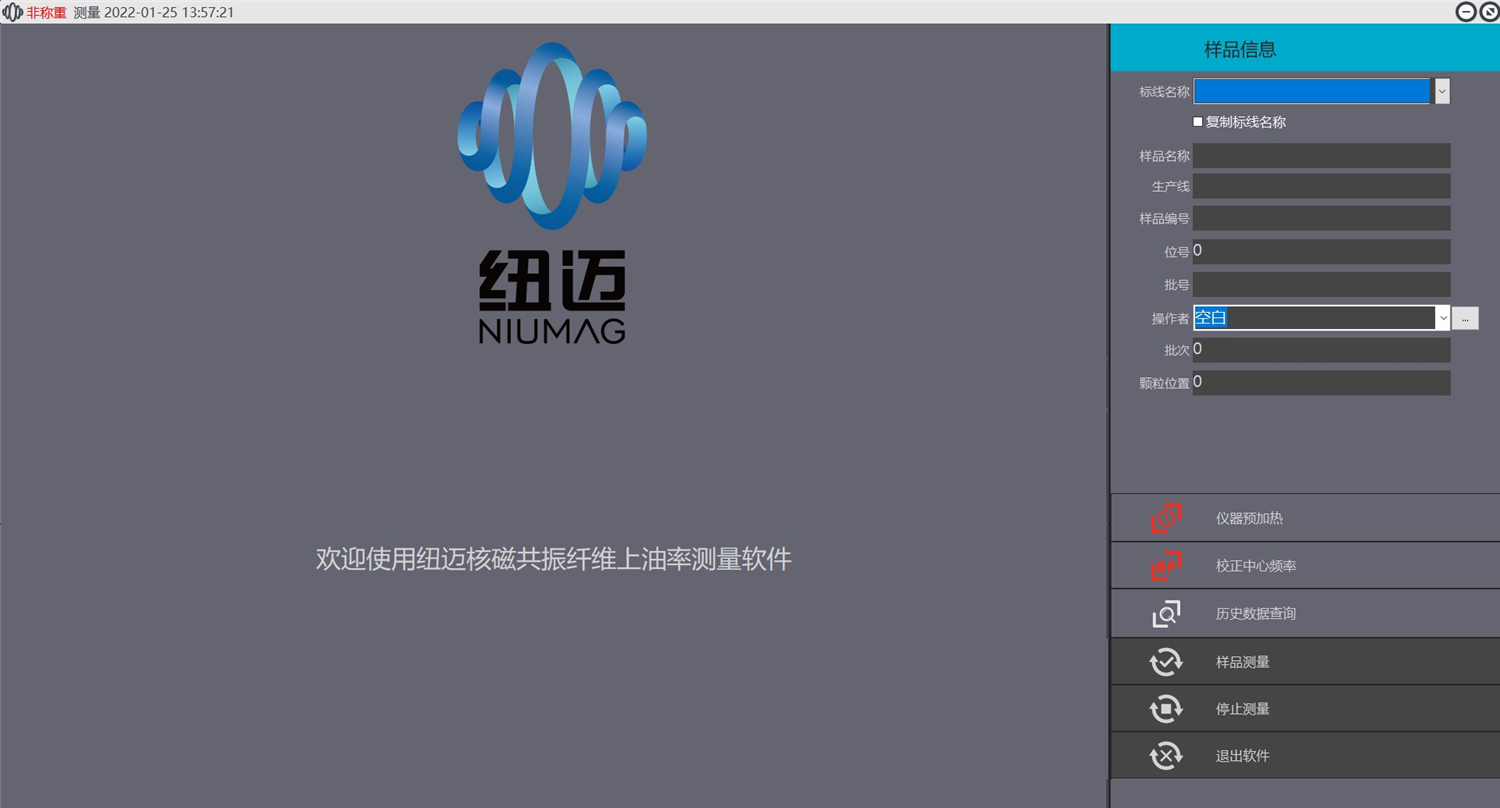Viewport: 1500px width, 808px height.
Task: Uncheck 复制标线名称 below the line name field
Action: click(1197, 121)
